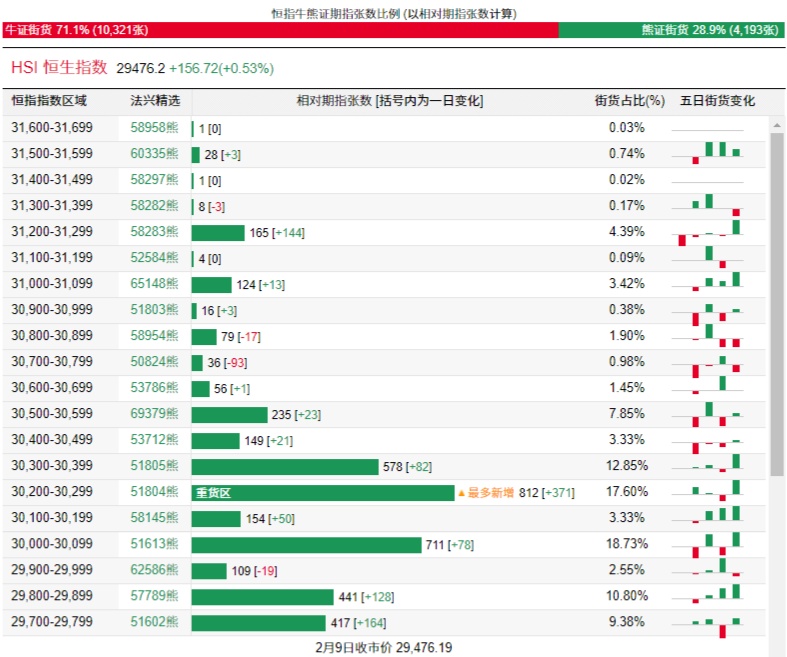Open warrant link 57789熊
Image resolution: width=787 pixels, height=657 pixels.
click(x=154, y=596)
